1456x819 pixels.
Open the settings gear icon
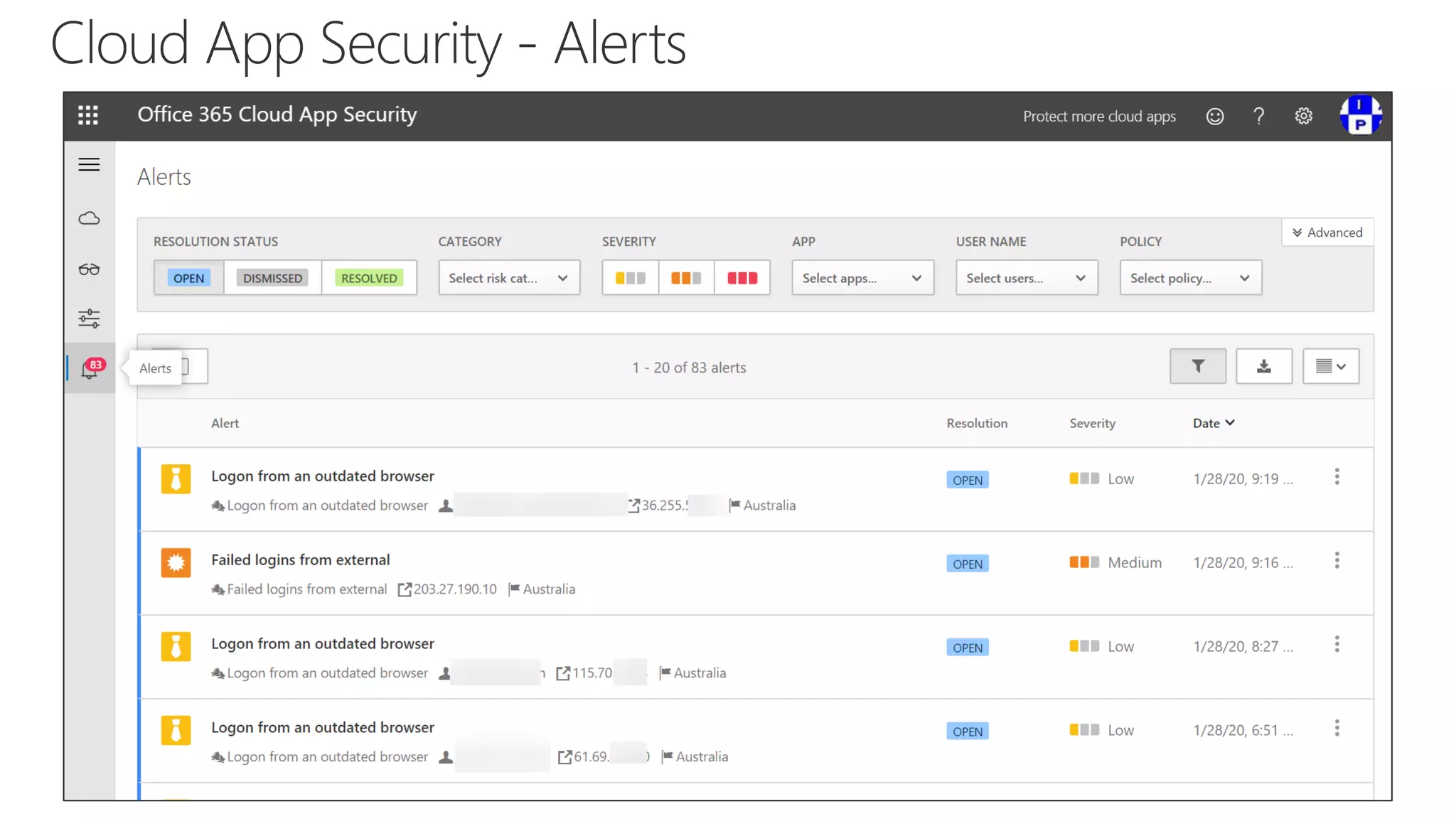click(x=1303, y=116)
